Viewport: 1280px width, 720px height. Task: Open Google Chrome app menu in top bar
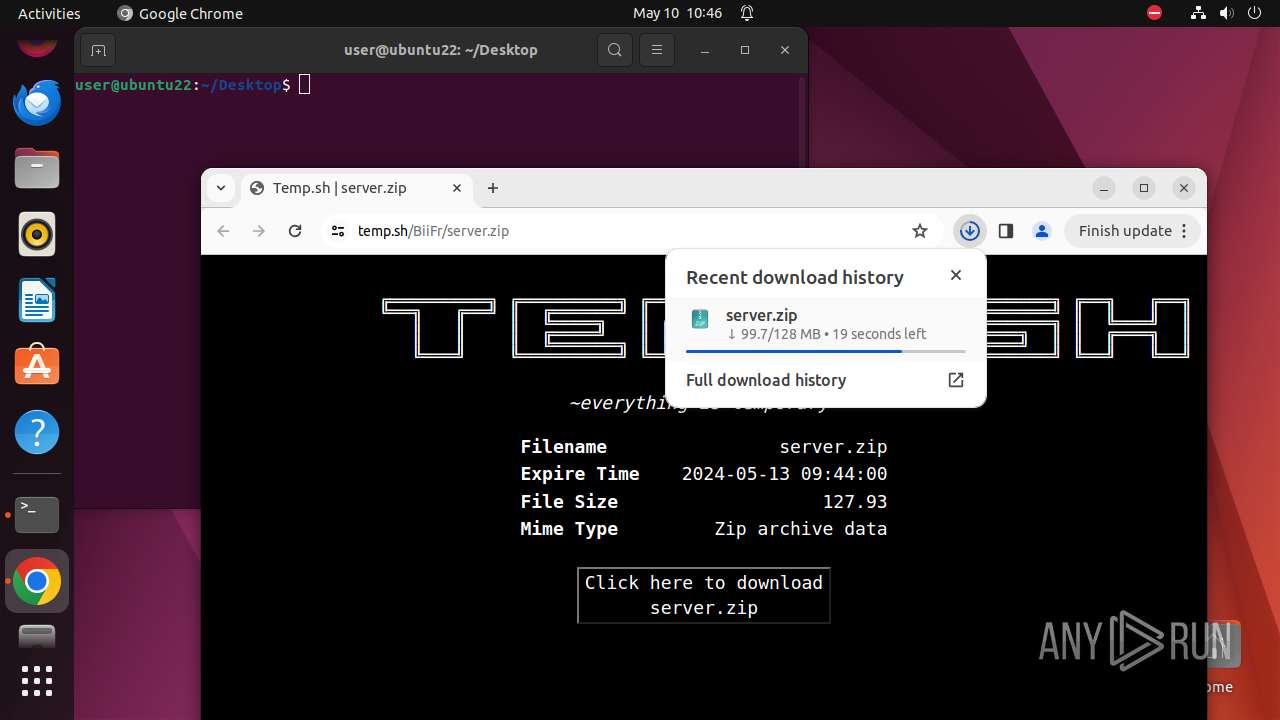[x=180, y=13]
